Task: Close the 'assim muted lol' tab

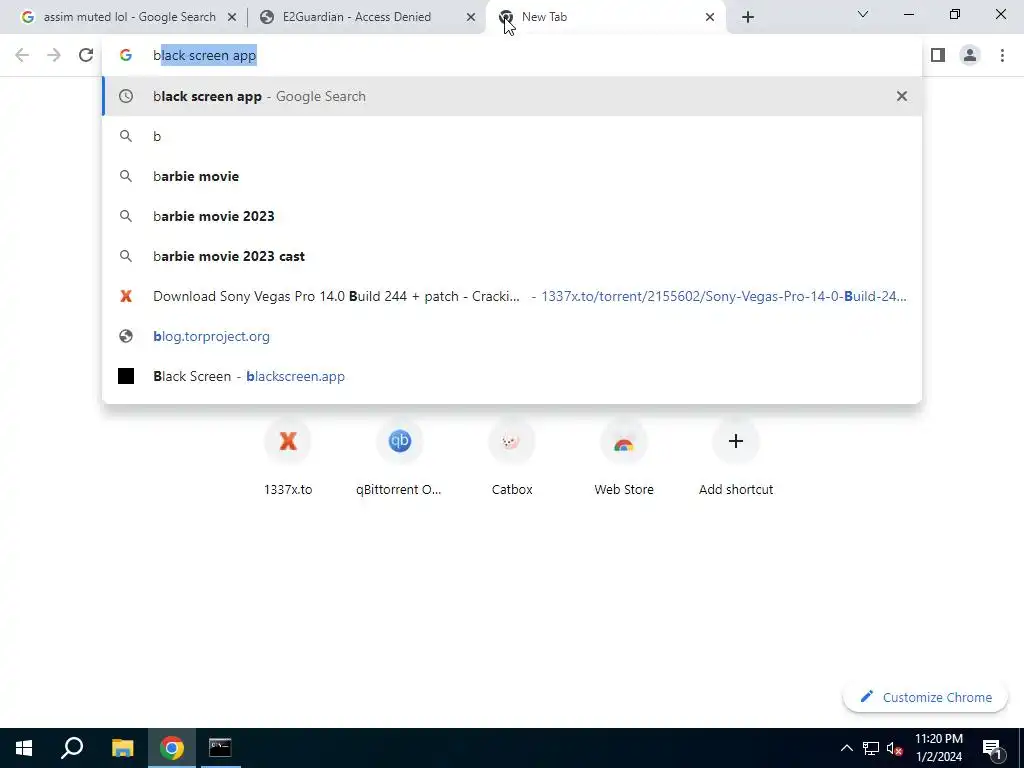Action: coord(232,17)
